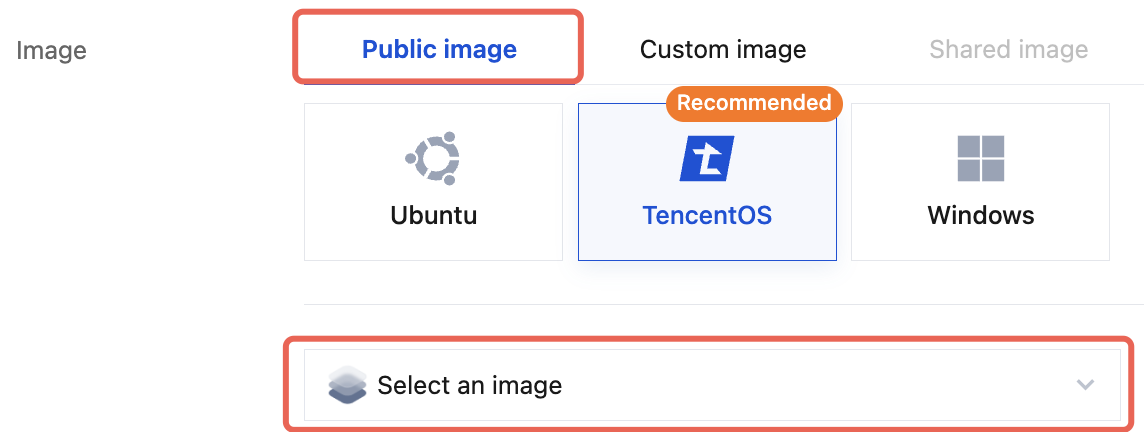Screen dimensions: 1144x432
Task: Click the Windows text label
Action: (x=980, y=215)
